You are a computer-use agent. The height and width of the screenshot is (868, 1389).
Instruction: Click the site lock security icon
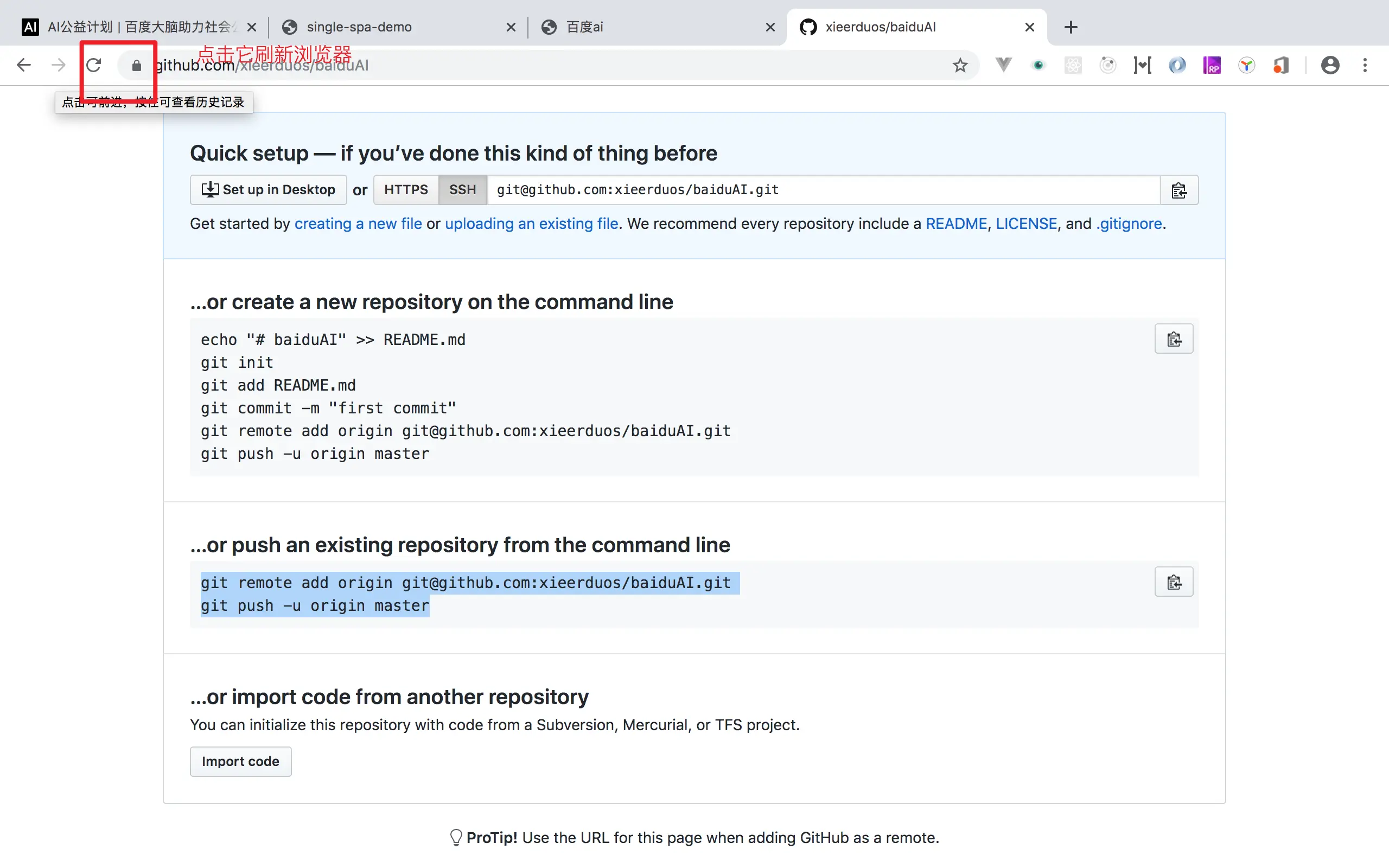(136, 66)
